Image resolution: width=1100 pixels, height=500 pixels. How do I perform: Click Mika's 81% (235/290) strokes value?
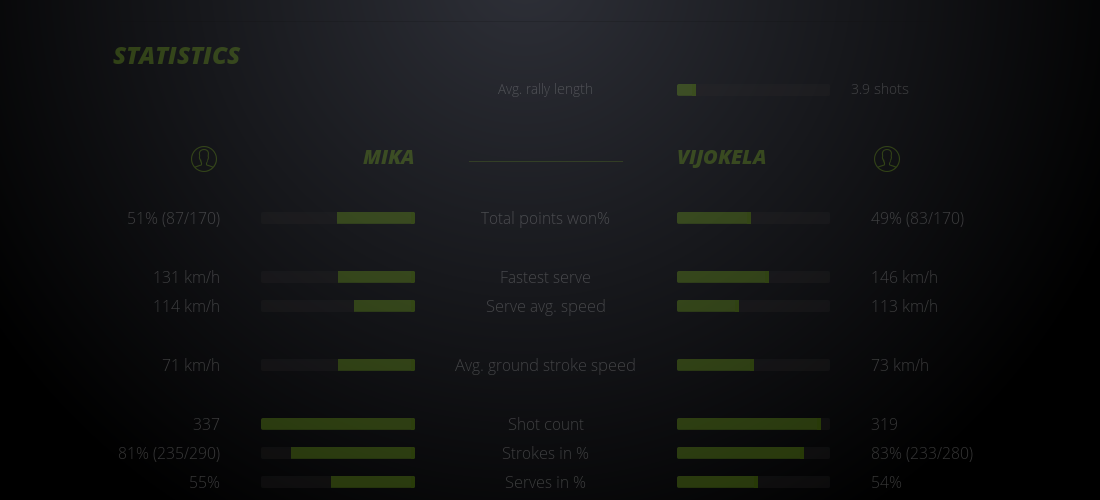click(x=169, y=453)
